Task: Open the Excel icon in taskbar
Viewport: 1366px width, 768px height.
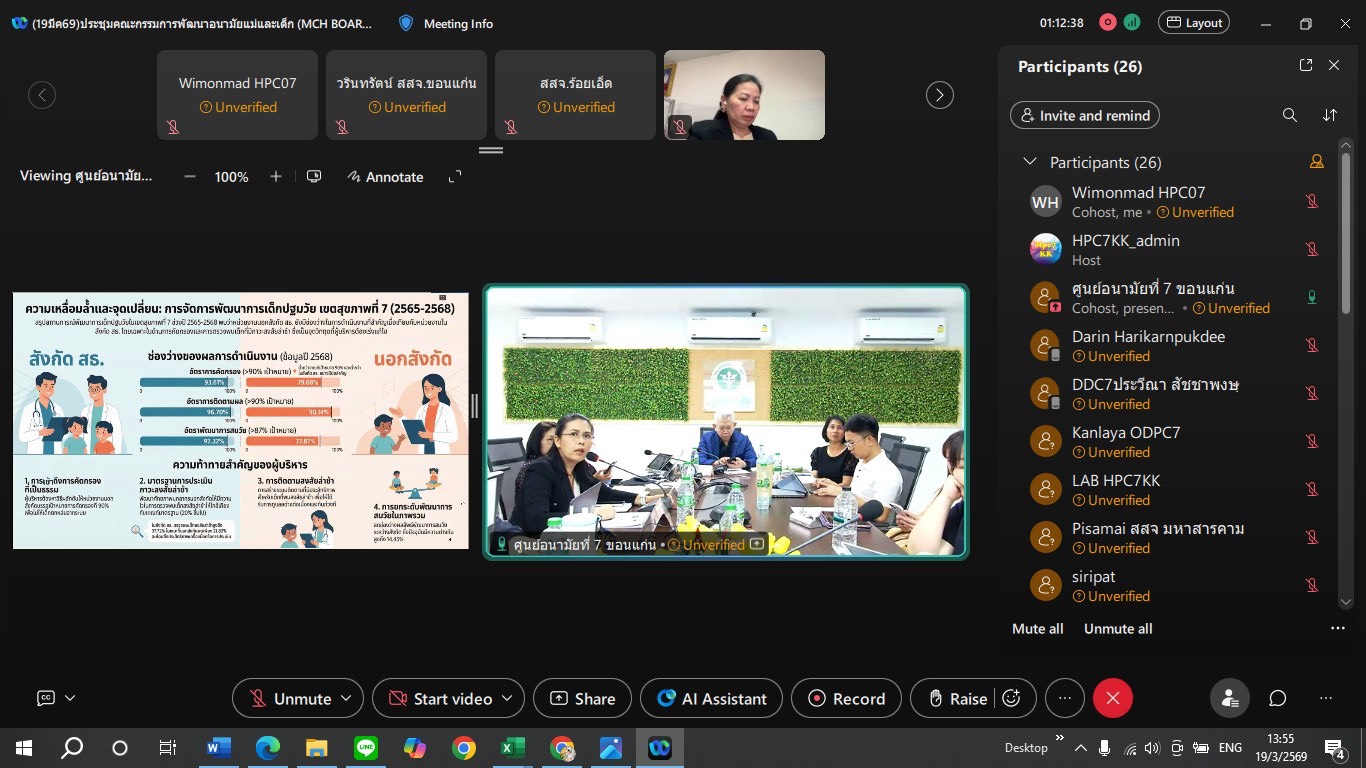Action: click(x=513, y=748)
